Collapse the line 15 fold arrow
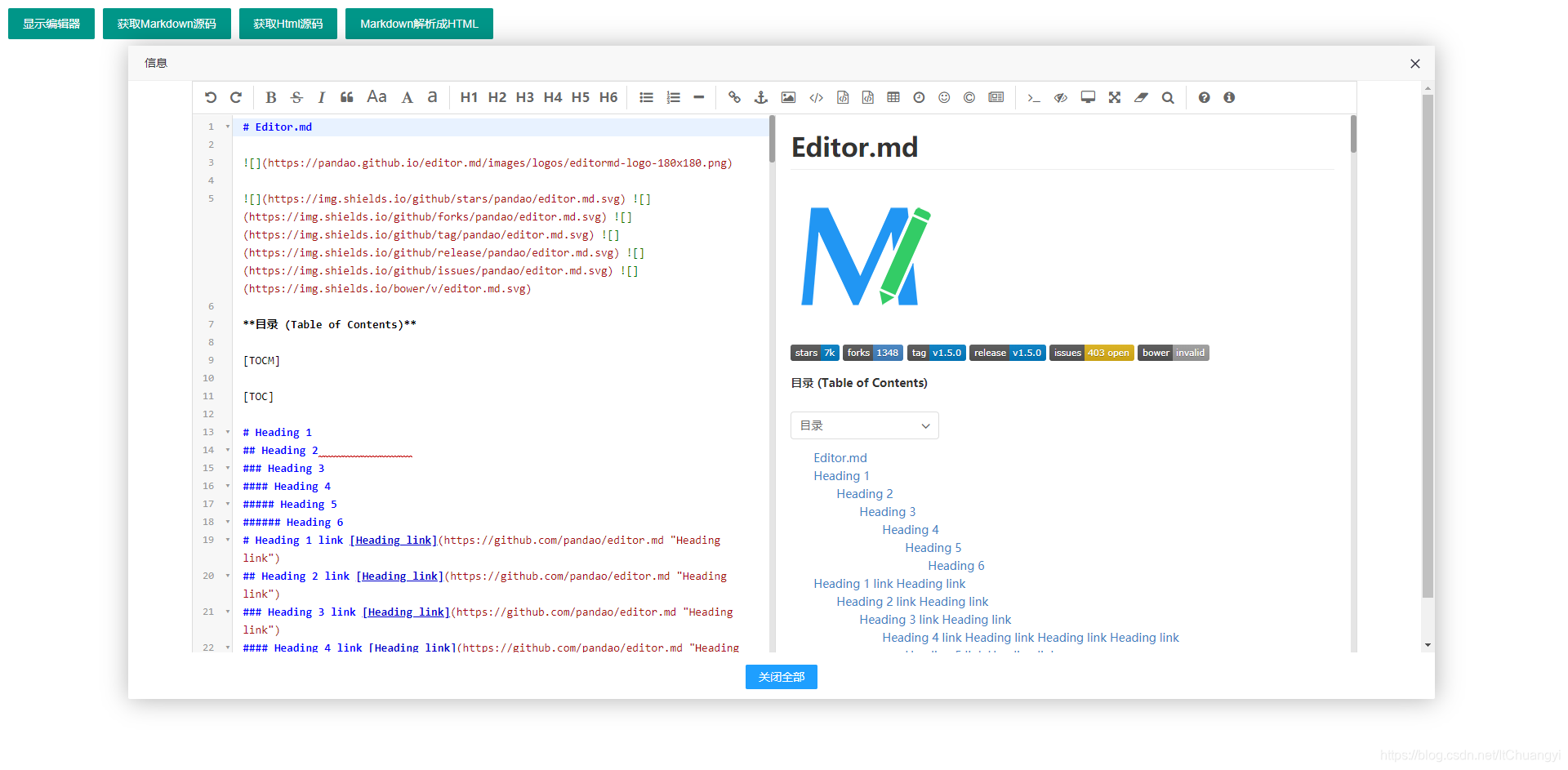 tap(228, 468)
